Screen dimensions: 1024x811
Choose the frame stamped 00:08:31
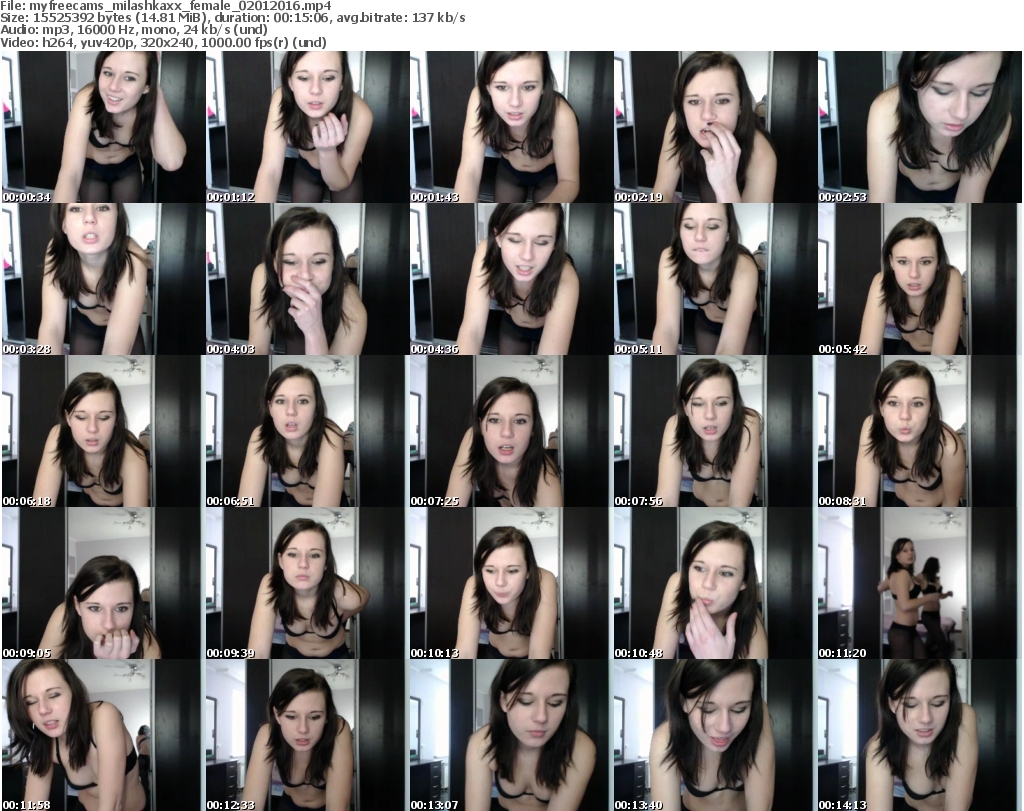pyautogui.click(x=920, y=431)
